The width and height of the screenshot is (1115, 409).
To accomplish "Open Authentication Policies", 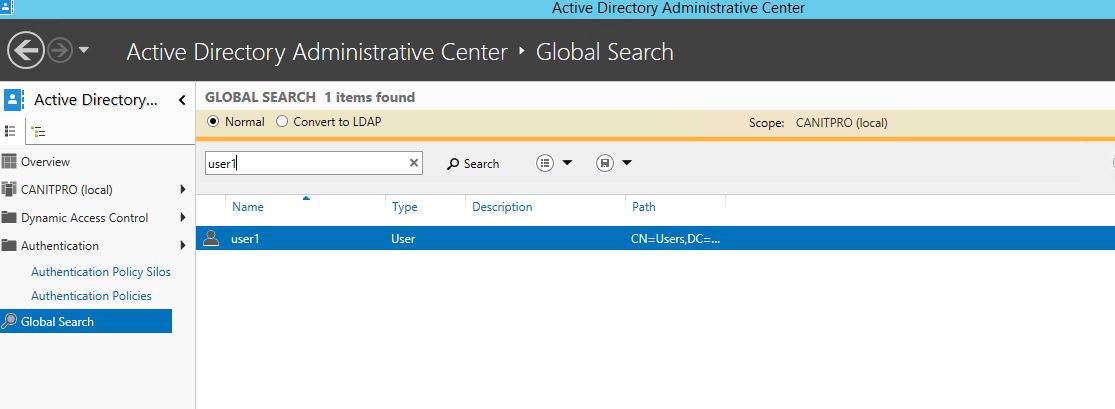I will (91, 295).
